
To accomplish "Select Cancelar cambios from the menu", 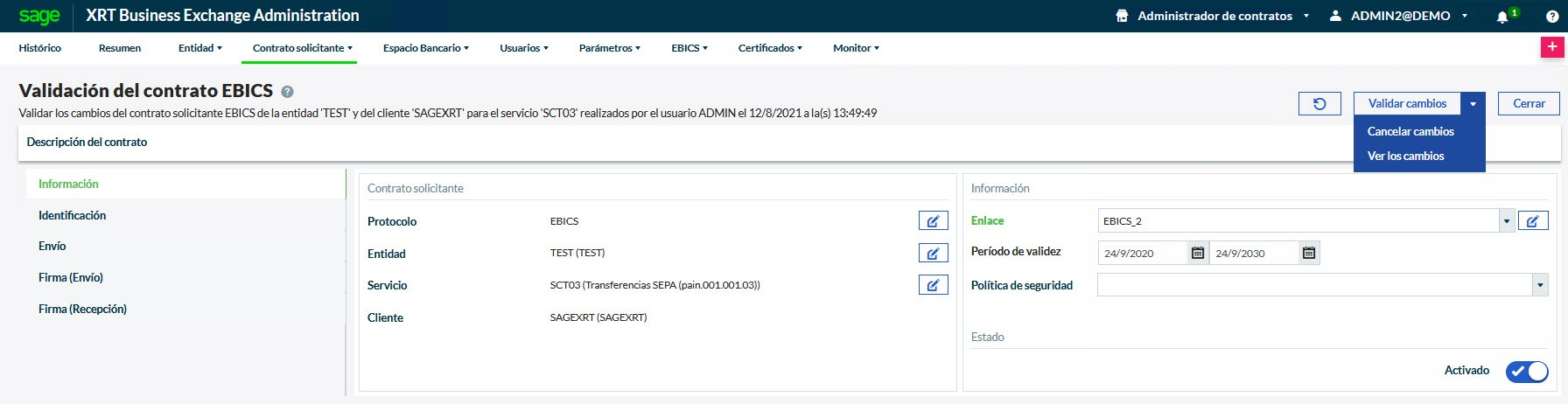I will coord(1410,131).
